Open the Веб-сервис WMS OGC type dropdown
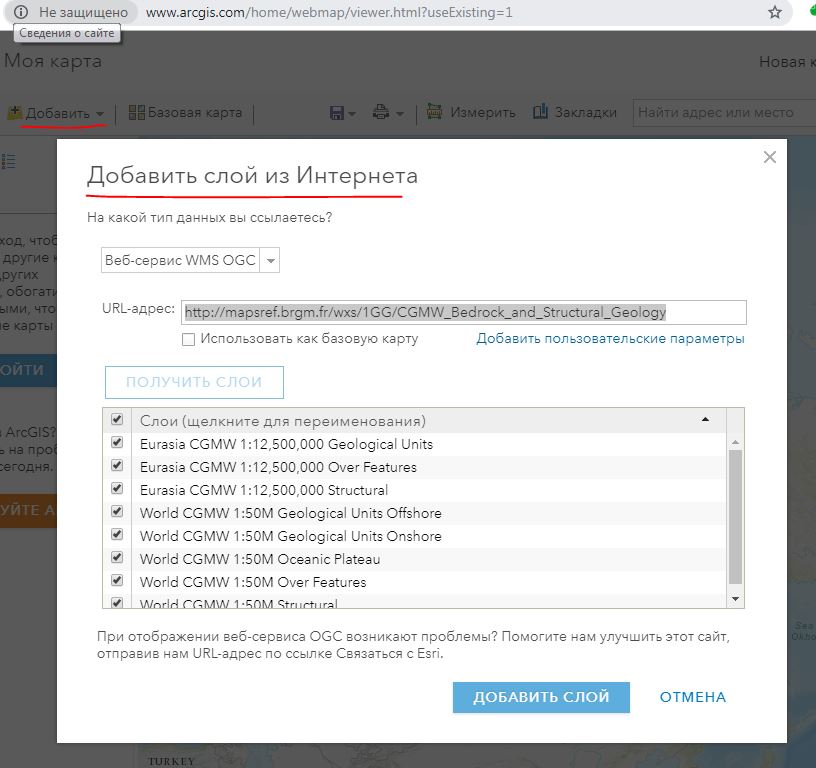 (190, 260)
